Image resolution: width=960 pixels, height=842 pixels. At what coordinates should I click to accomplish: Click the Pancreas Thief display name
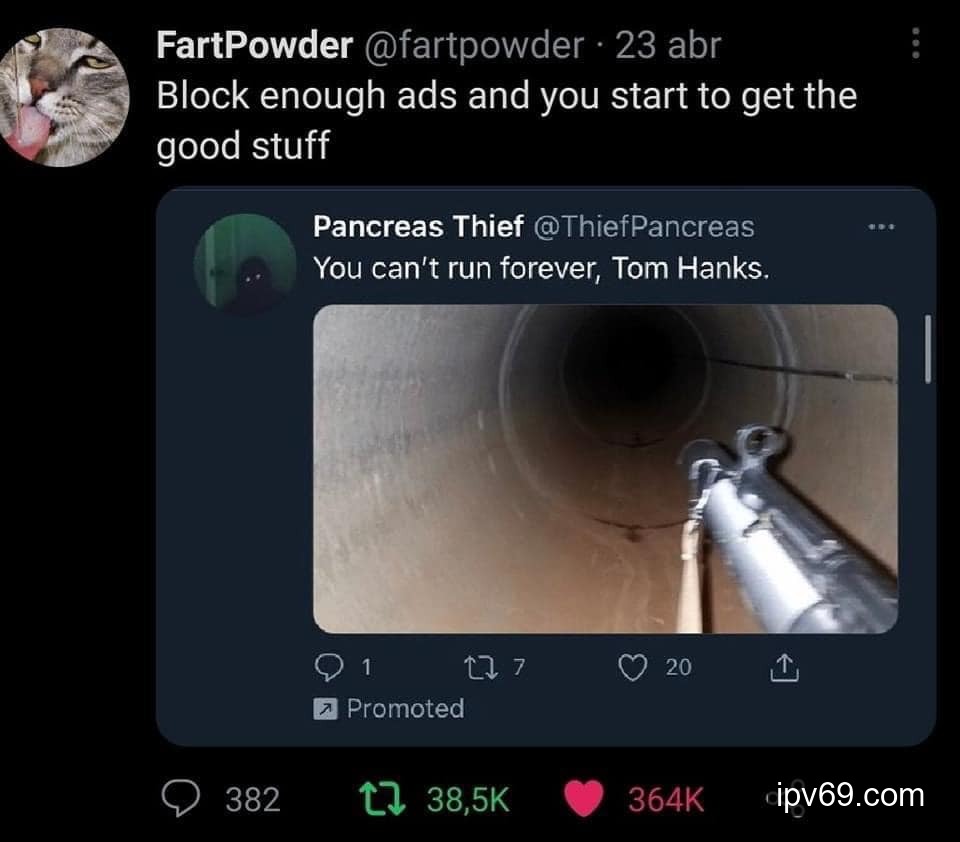(x=418, y=227)
